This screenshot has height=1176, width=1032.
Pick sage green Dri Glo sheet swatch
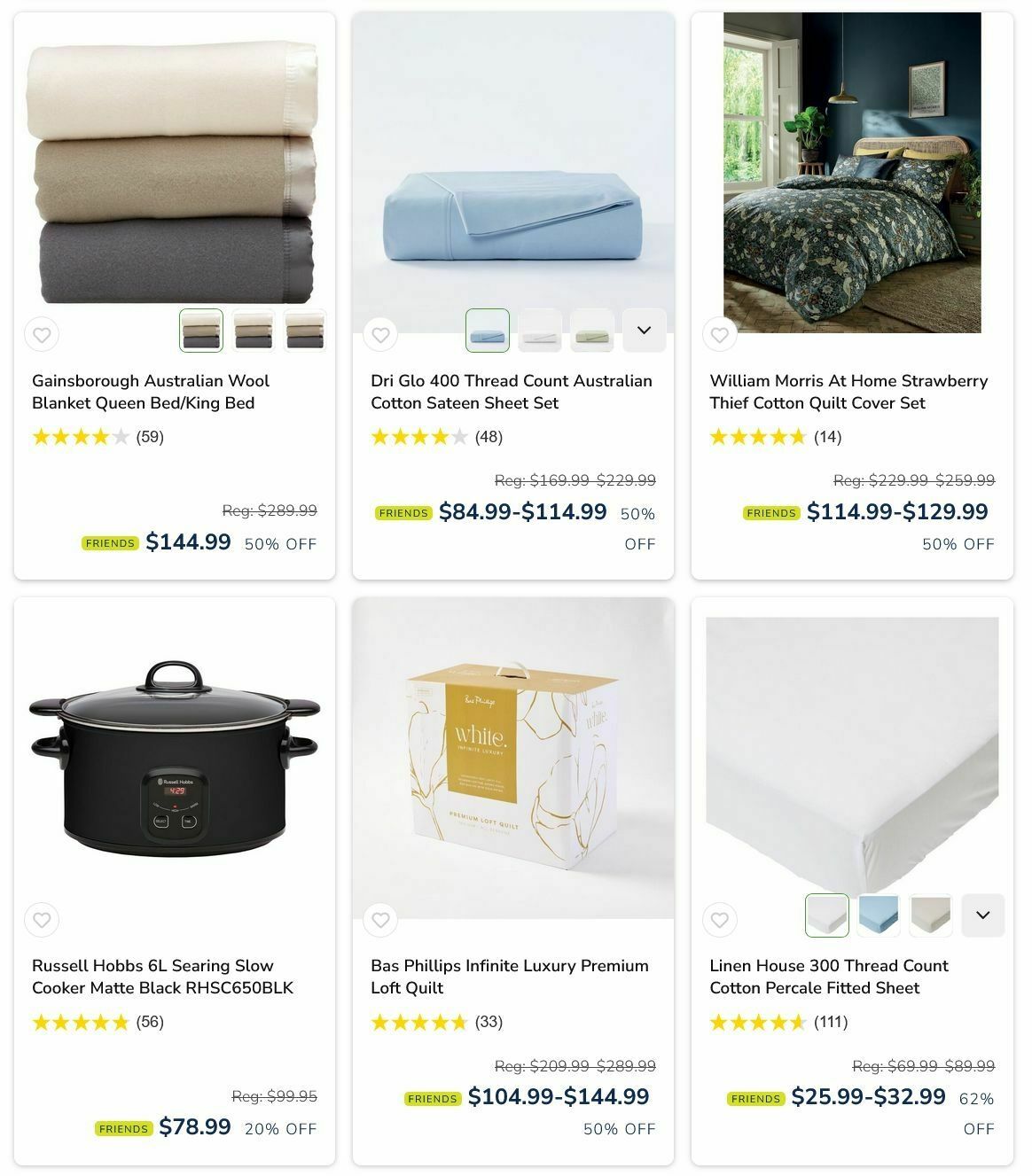(592, 331)
